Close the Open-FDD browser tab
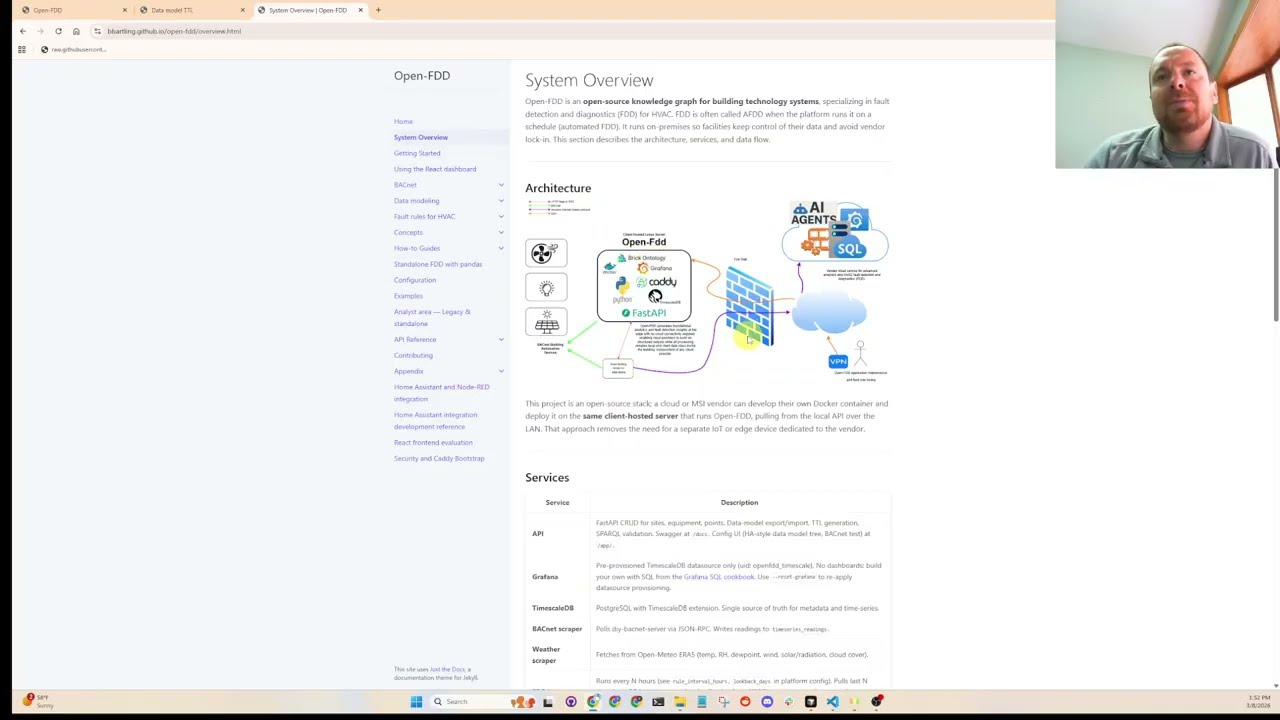Image resolution: width=1280 pixels, height=720 pixels. pos(125,10)
